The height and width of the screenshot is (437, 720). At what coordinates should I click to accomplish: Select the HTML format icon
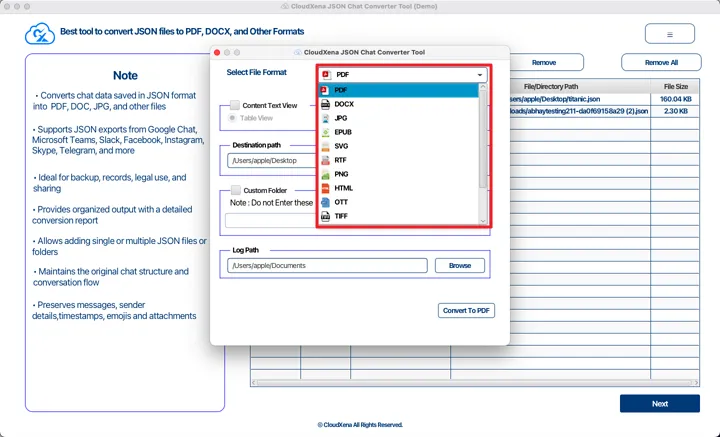pos(326,188)
